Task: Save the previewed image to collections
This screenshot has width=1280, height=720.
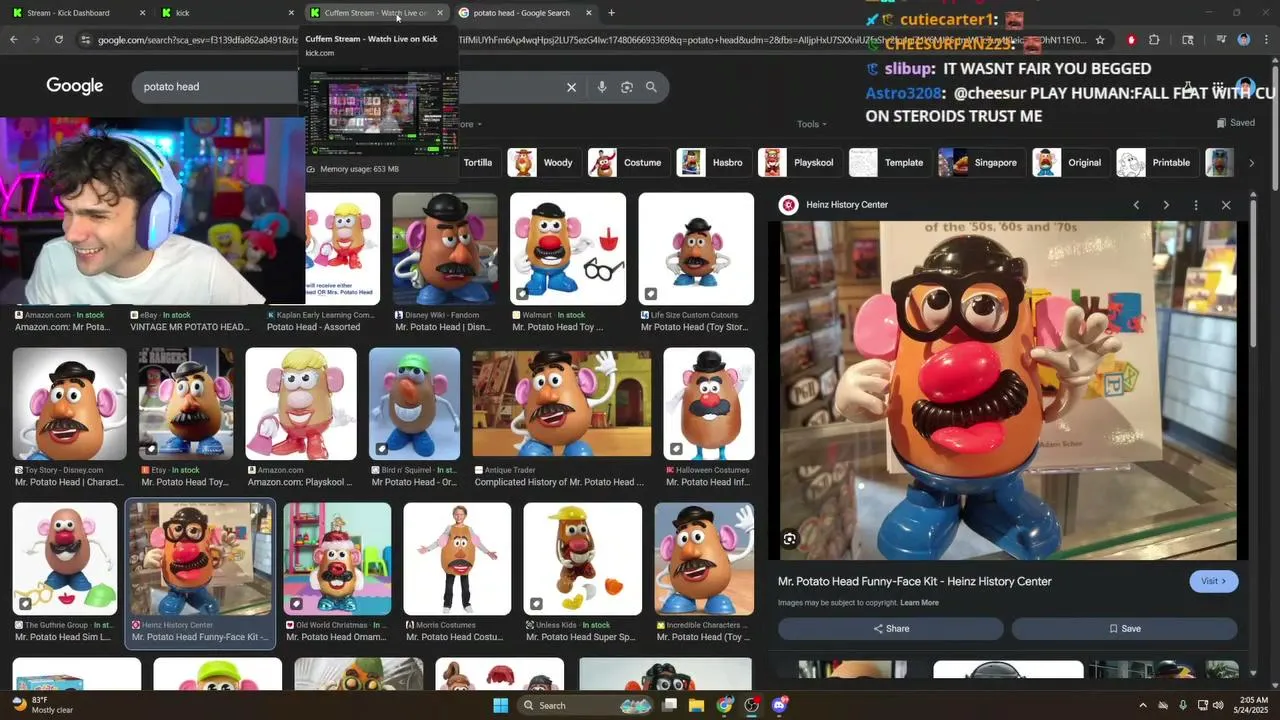Action: [1125, 629]
